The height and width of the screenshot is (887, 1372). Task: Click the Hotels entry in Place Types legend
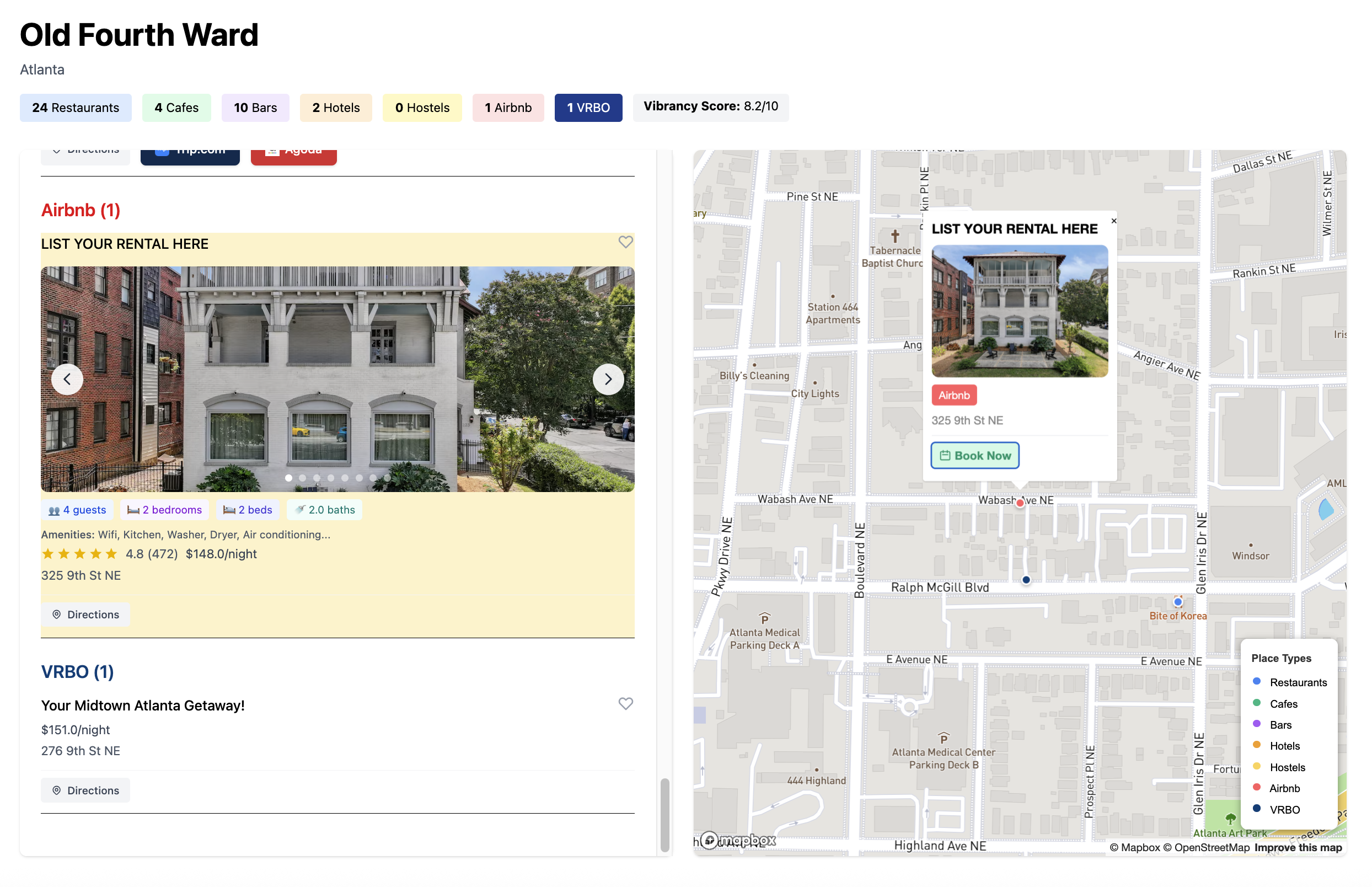[x=1277, y=746]
